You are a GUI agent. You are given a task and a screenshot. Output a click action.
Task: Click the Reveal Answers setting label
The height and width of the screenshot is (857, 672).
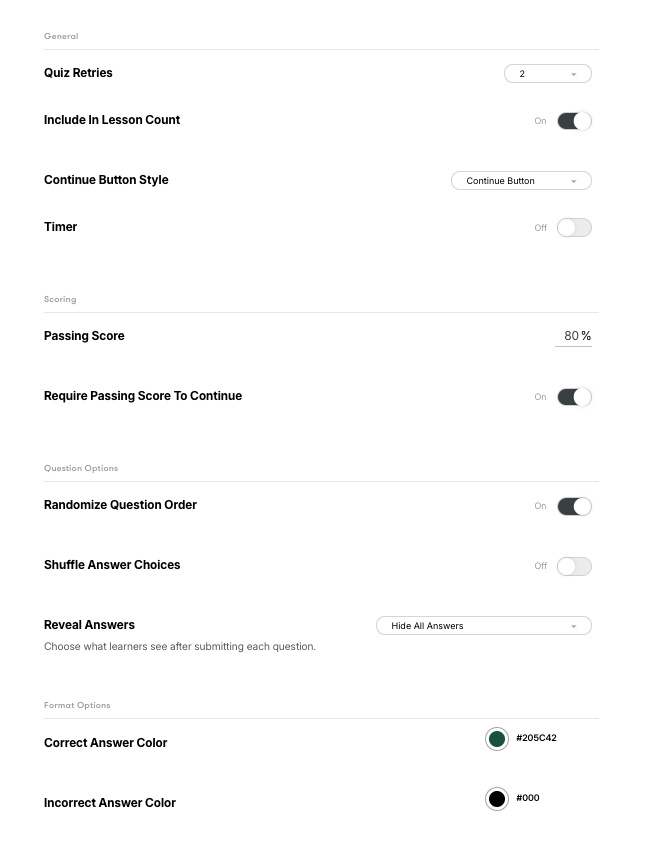pyautogui.click(x=89, y=625)
